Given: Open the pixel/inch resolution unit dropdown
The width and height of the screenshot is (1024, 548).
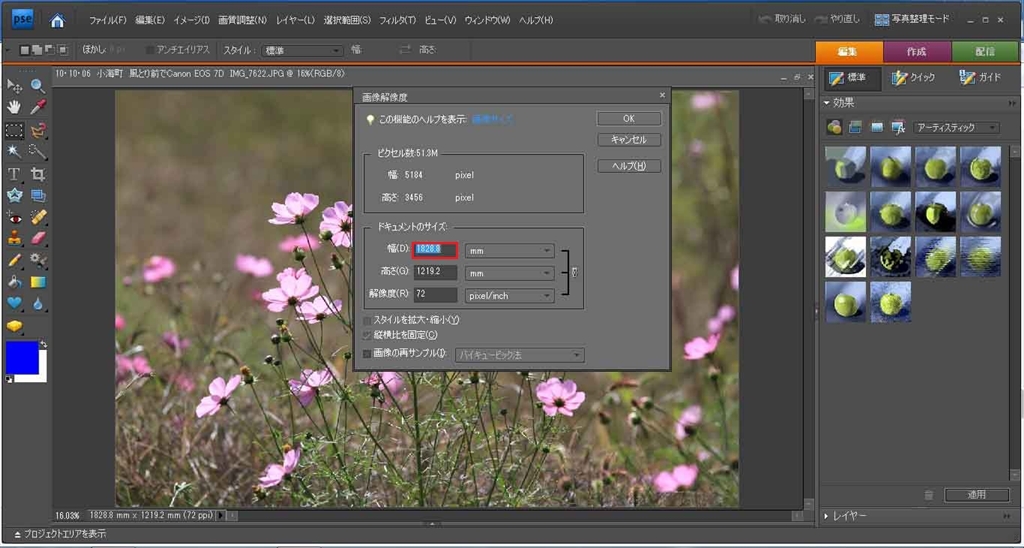Looking at the screenshot, I should (509, 296).
